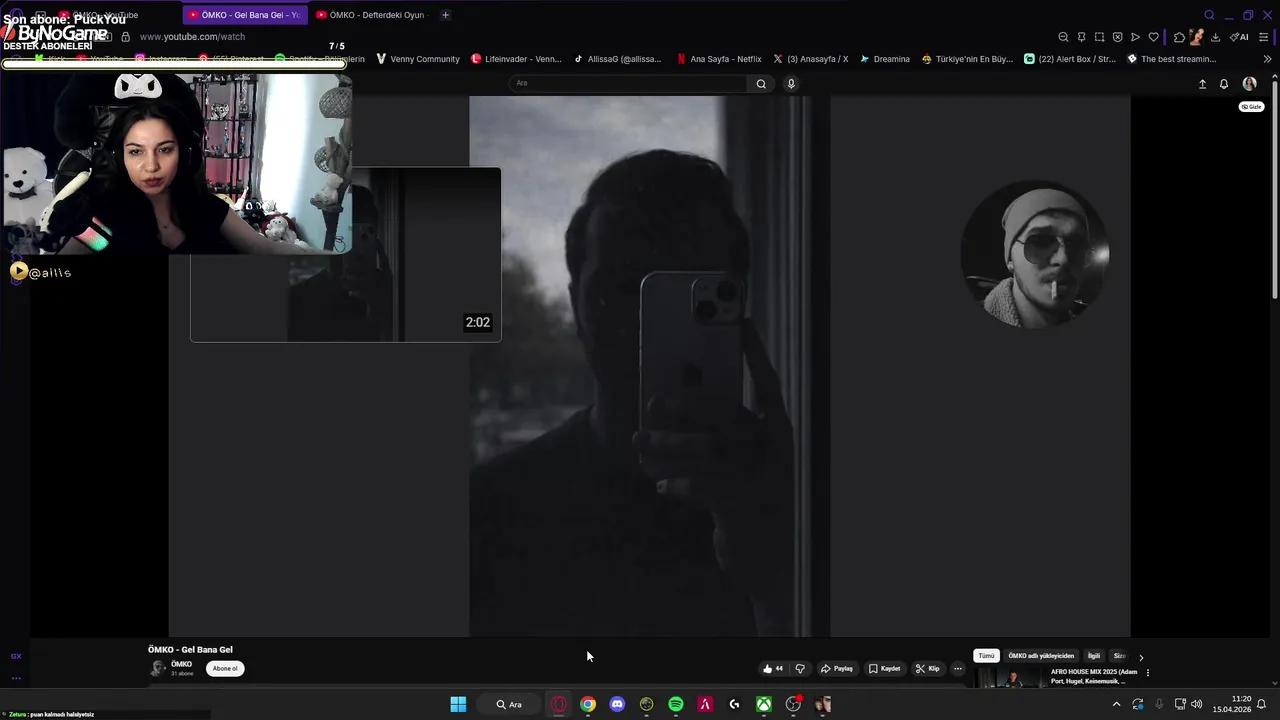Open Spotify from the taskbar
This screenshot has height=720, width=1280.
[676, 705]
